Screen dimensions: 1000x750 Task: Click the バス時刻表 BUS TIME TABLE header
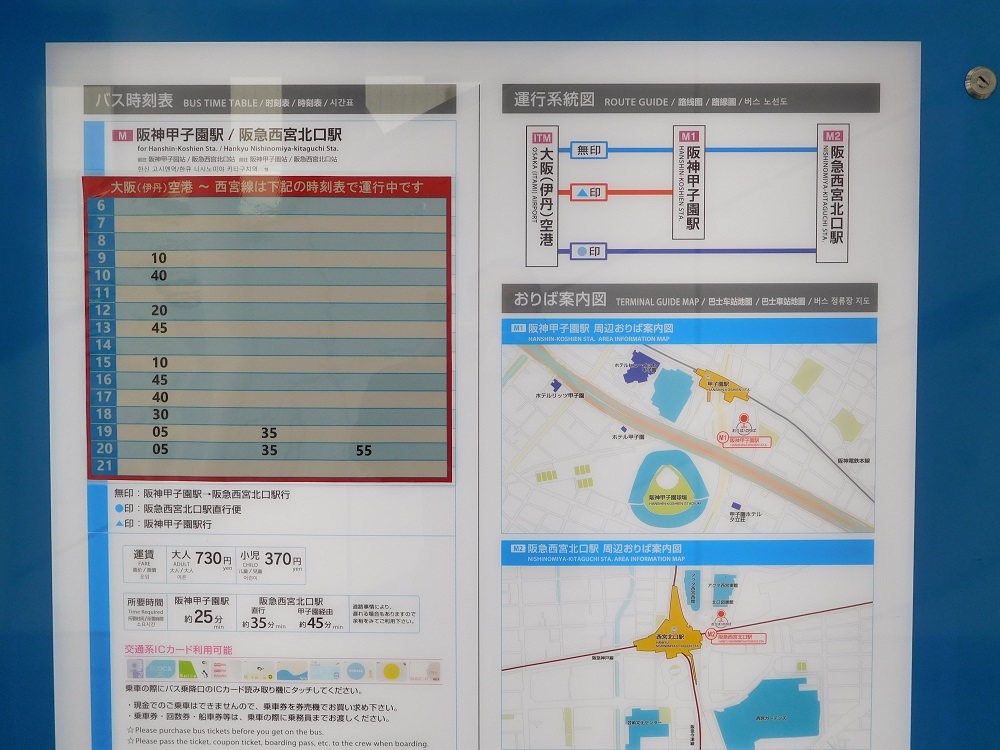click(270, 100)
